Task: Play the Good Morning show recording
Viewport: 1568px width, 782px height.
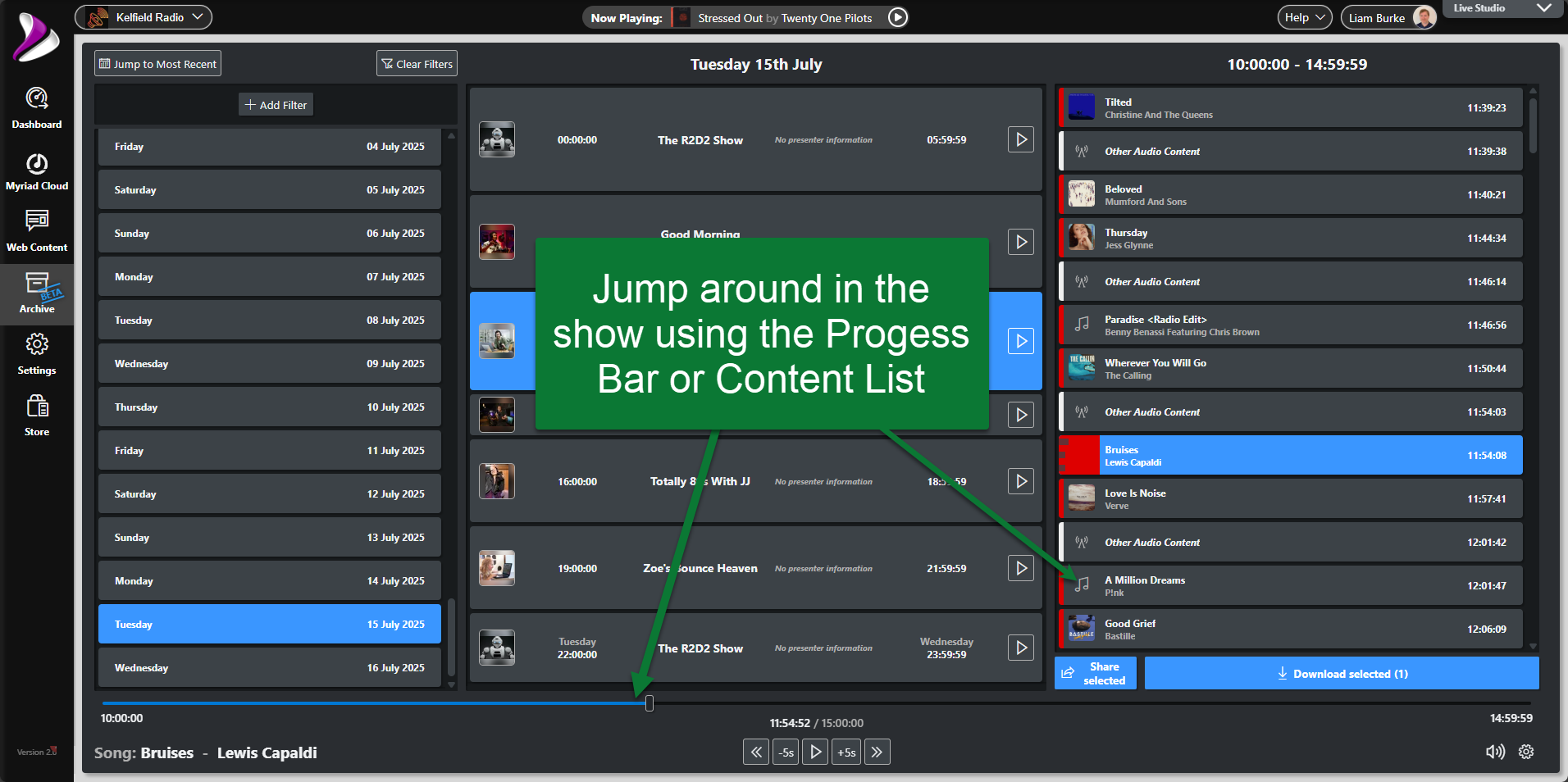Action: click(x=1020, y=242)
